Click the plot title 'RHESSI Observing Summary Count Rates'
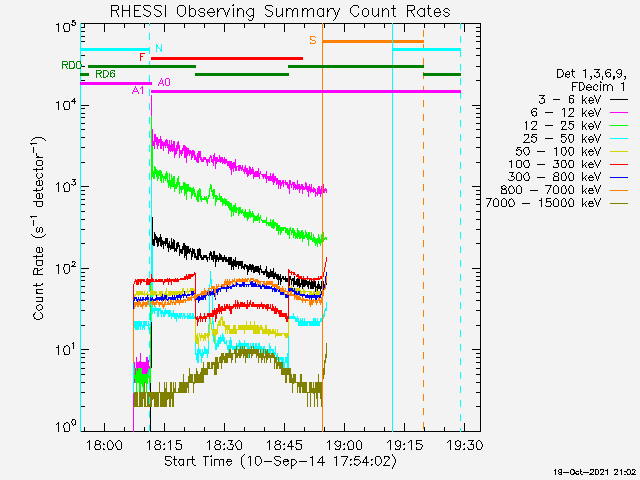 click(280, 11)
